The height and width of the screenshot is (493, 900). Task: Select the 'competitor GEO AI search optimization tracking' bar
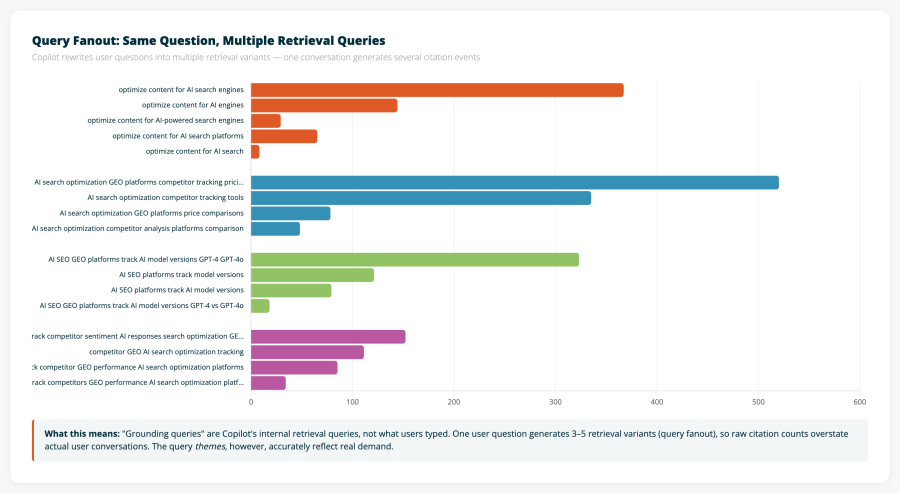coord(307,352)
